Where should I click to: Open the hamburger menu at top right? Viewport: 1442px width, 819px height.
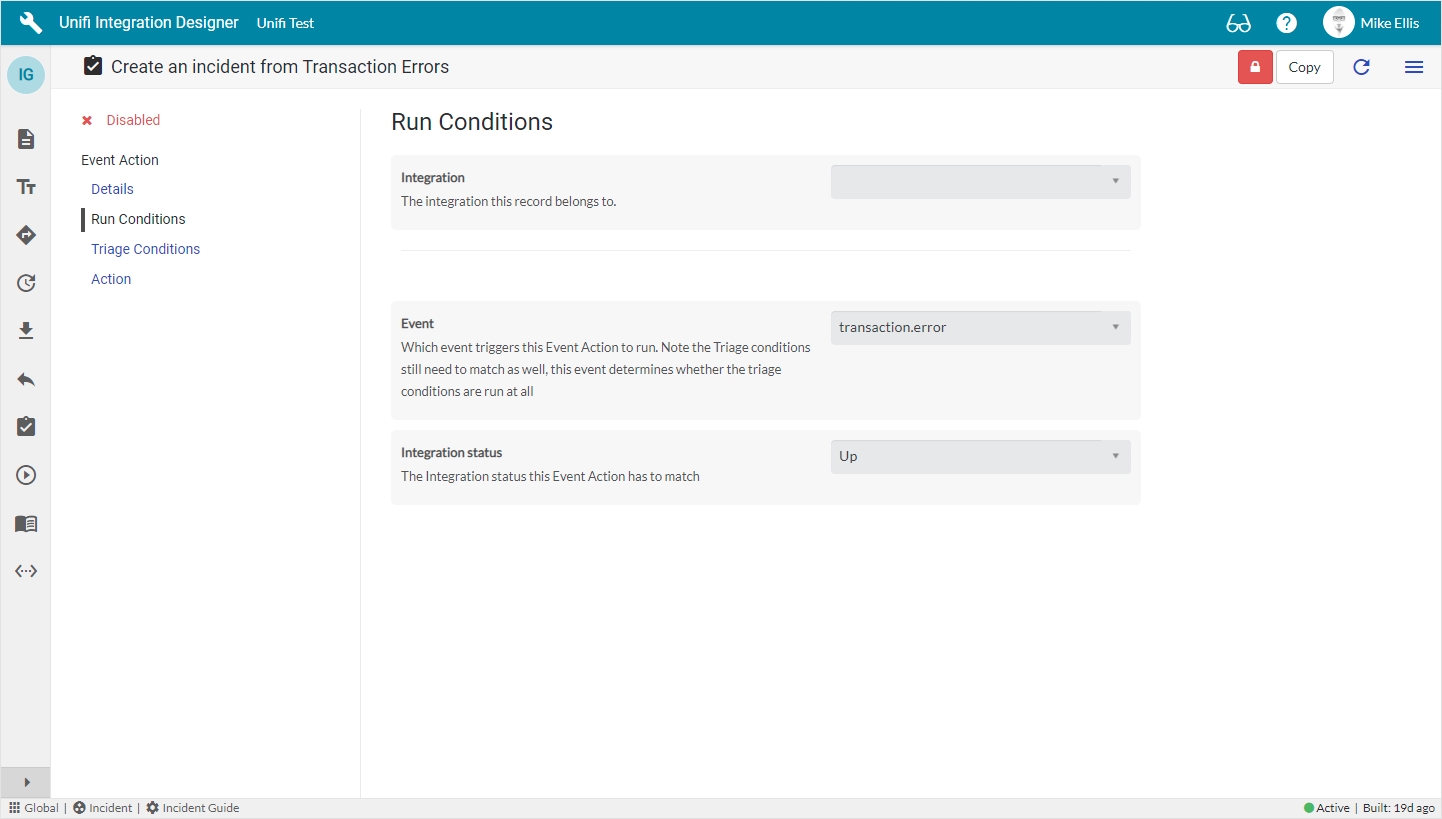point(1413,67)
